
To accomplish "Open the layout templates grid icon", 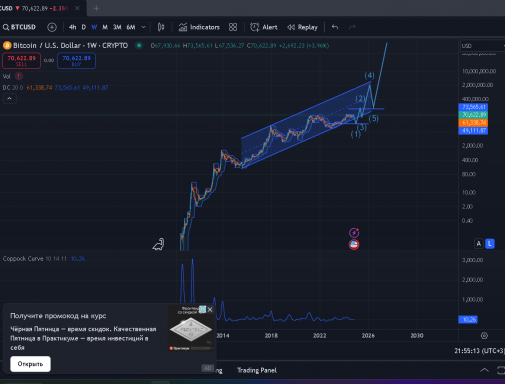I will [x=233, y=27].
